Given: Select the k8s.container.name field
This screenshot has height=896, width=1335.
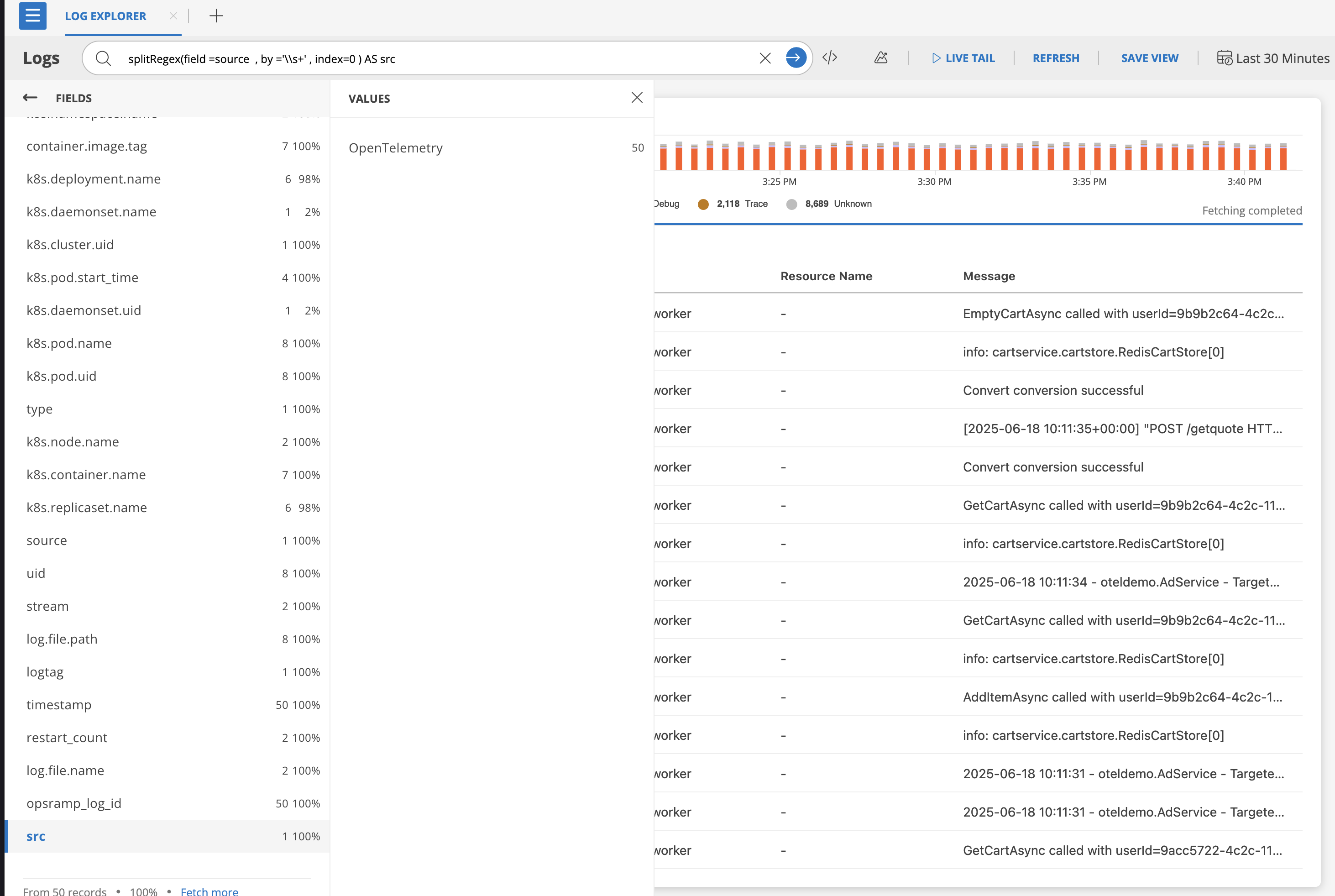Looking at the screenshot, I should [x=167, y=475].
